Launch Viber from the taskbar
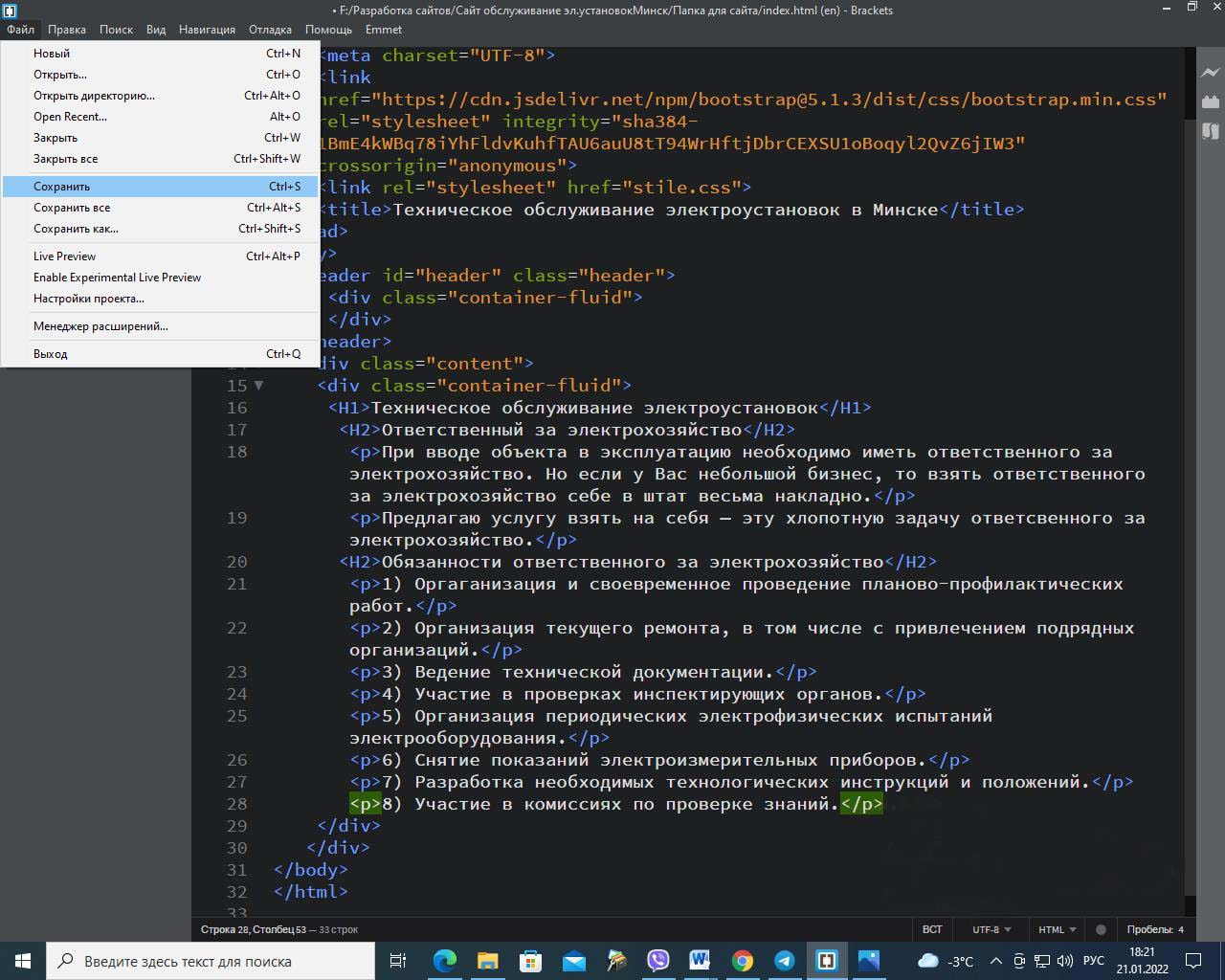 [658, 961]
